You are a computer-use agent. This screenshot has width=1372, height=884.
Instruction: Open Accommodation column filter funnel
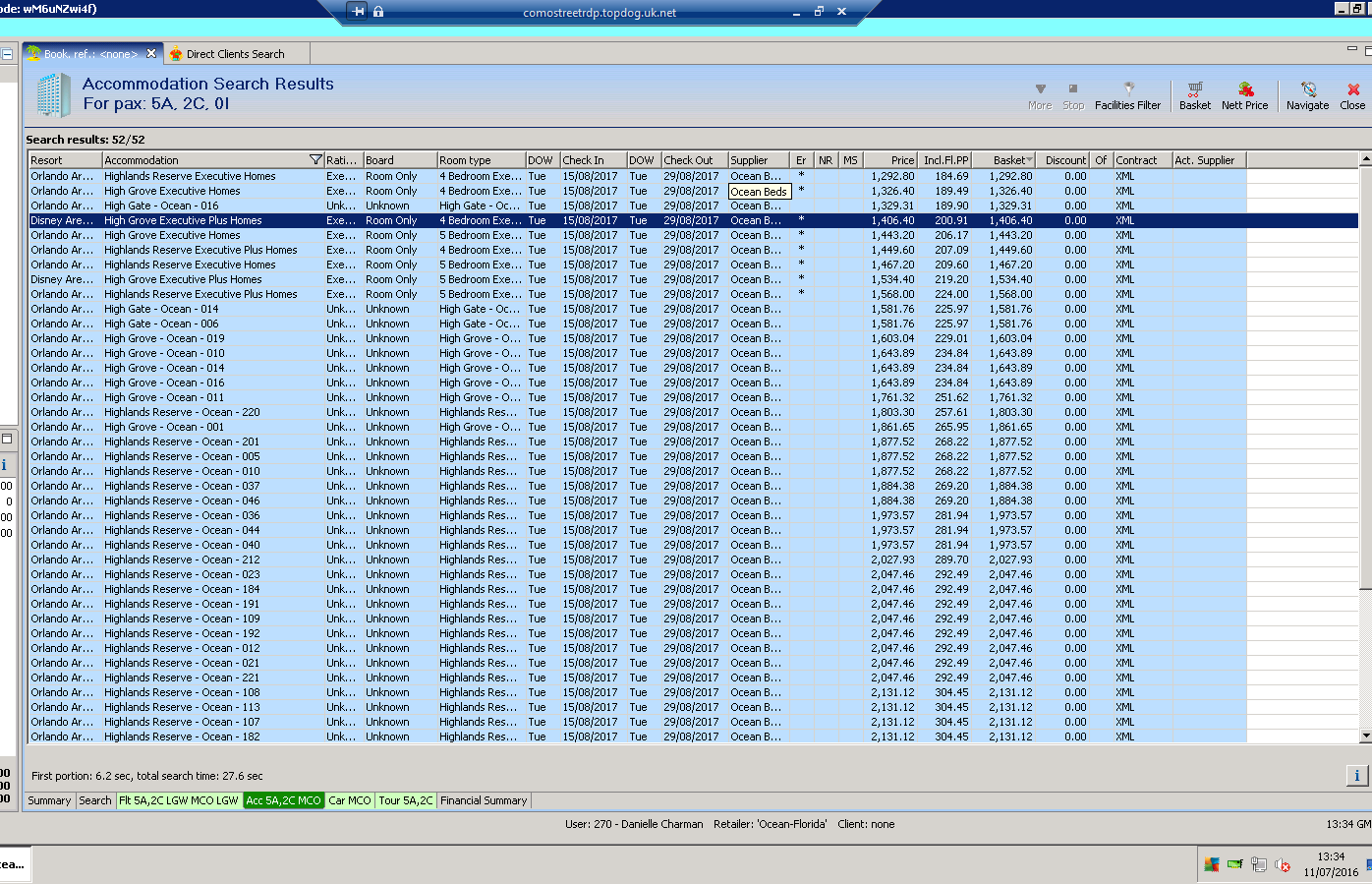[315, 160]
